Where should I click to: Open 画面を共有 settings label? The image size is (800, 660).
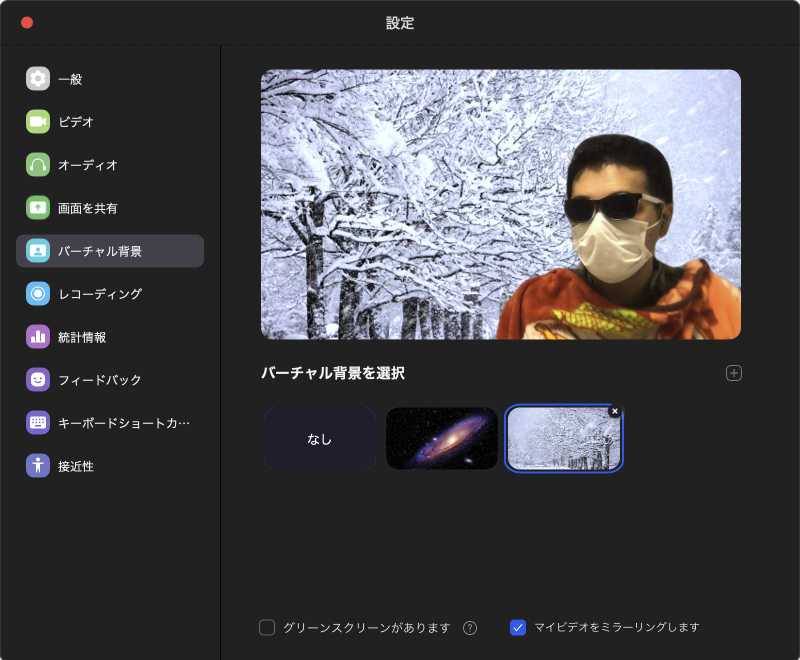pos(88,208)
